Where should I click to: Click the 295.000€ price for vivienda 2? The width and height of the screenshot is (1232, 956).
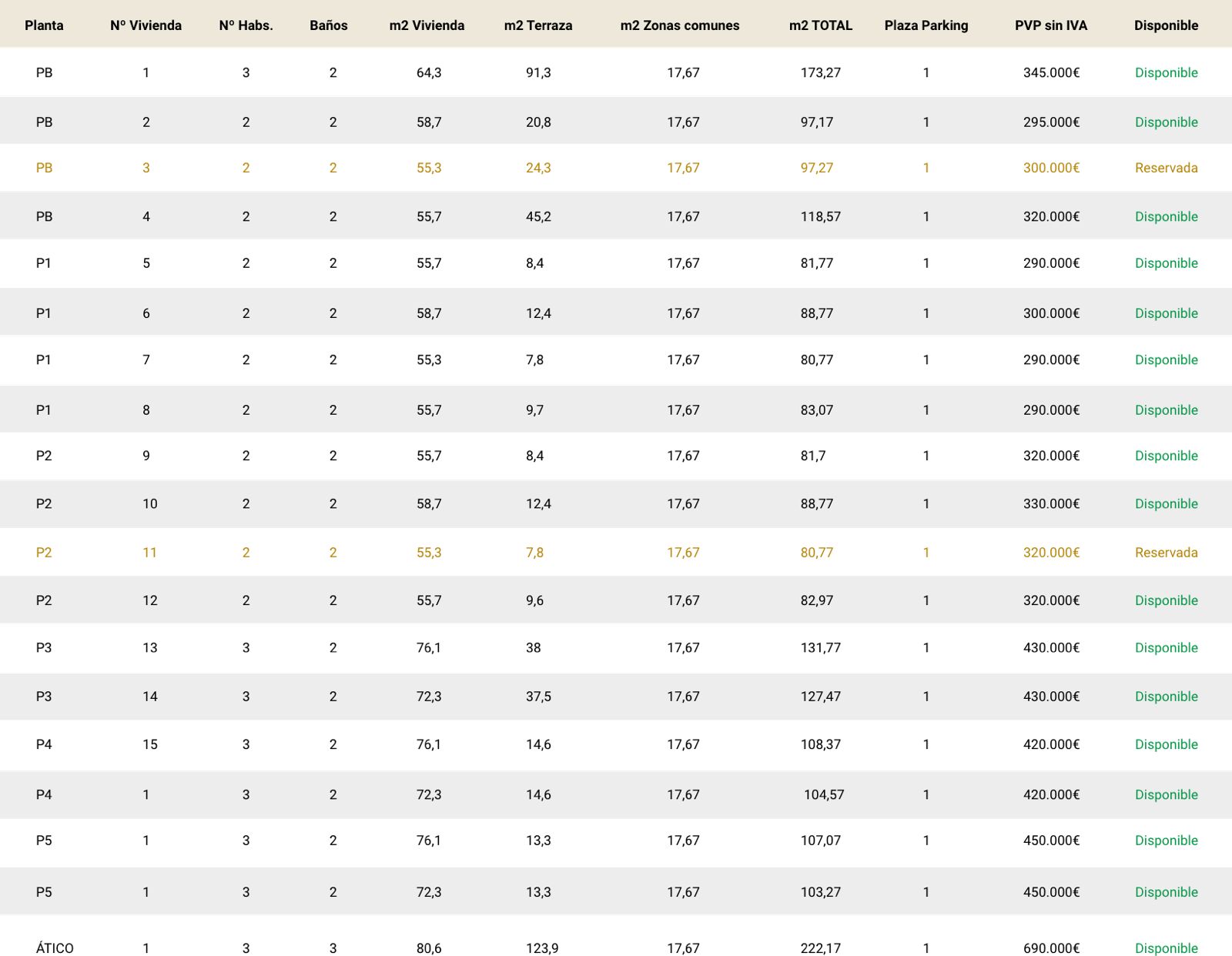click(x=1051, y=122)
